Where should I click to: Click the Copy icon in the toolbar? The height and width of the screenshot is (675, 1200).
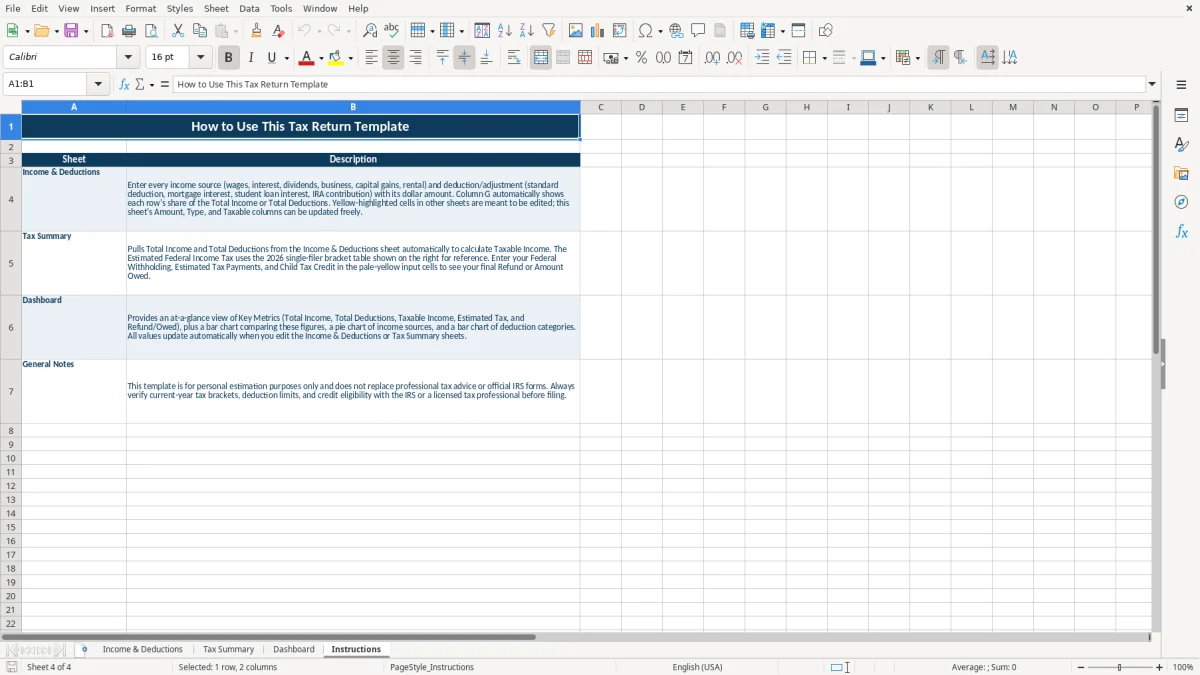199,31
